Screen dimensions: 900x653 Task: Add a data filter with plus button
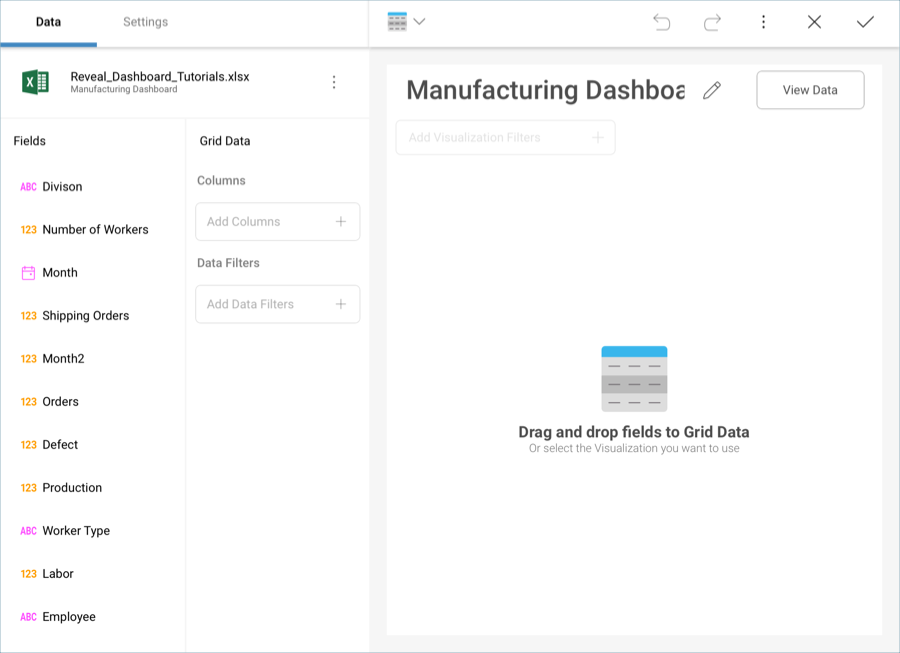click(341, 304)
